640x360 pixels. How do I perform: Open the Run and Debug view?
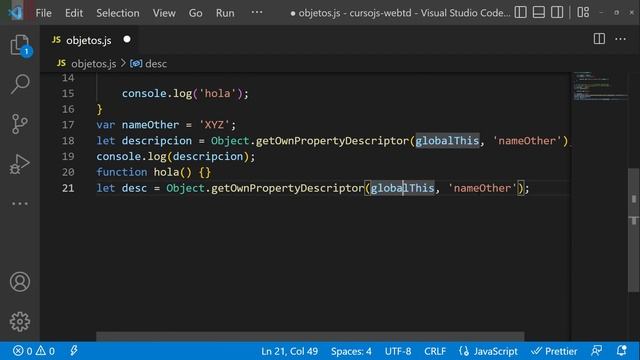click(x=20, y=164)
